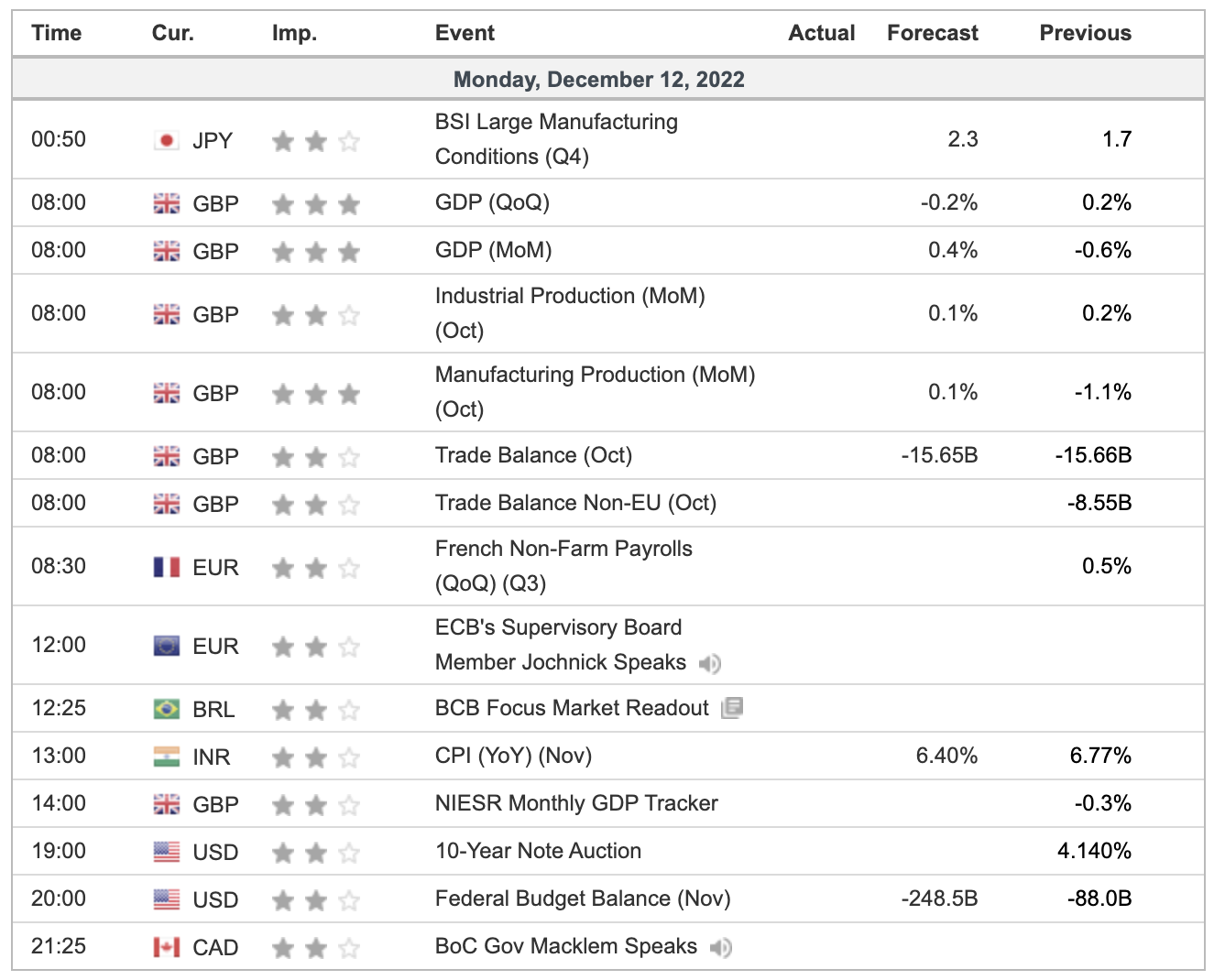Open the NIESR Monthly GDP Tracker event

576,803
